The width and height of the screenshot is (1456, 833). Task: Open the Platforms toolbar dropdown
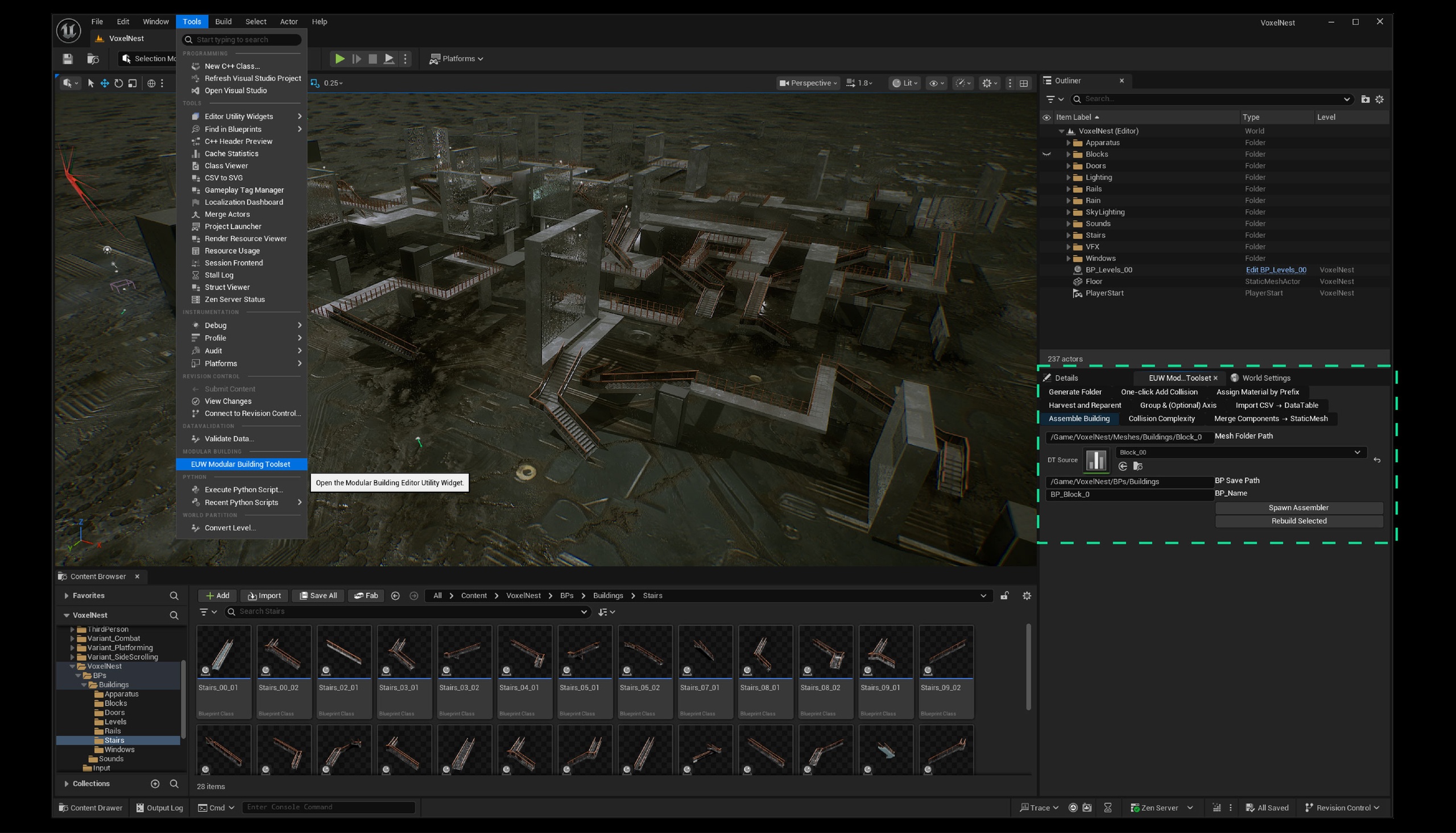pos(456,59)
